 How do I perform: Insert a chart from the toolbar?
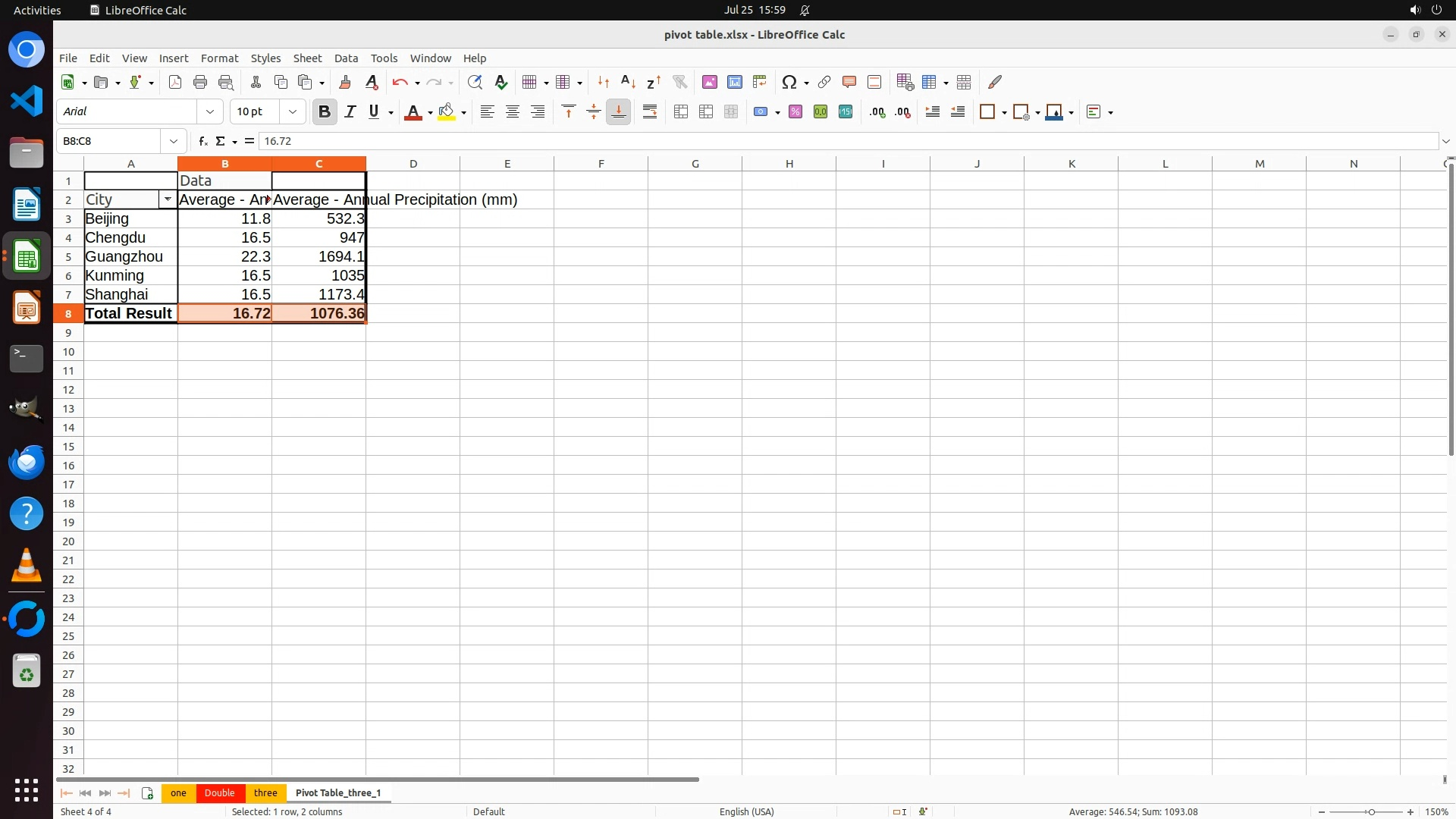coord(734,82)
